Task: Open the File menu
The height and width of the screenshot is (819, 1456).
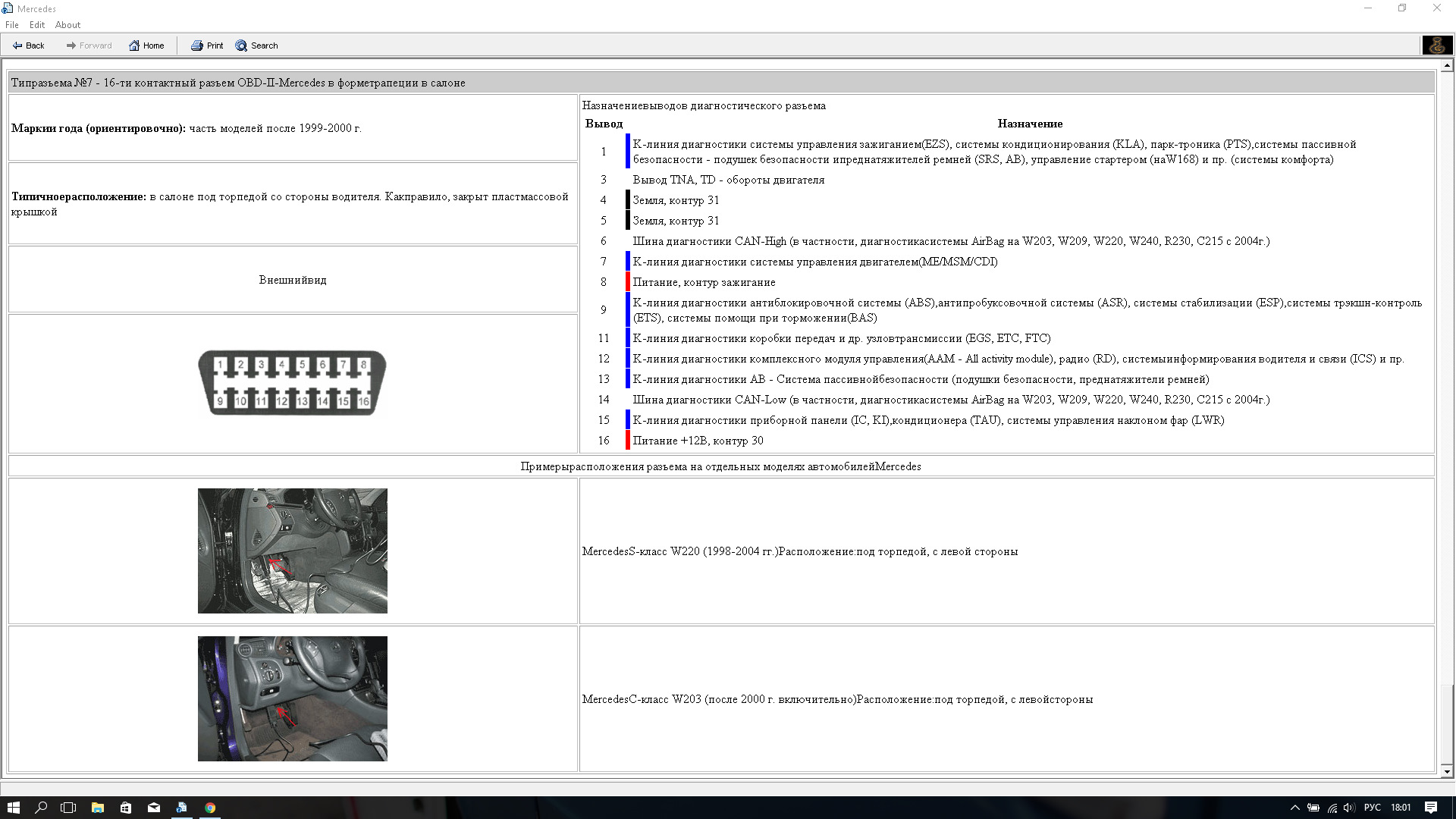Action: tap(11, 24)
